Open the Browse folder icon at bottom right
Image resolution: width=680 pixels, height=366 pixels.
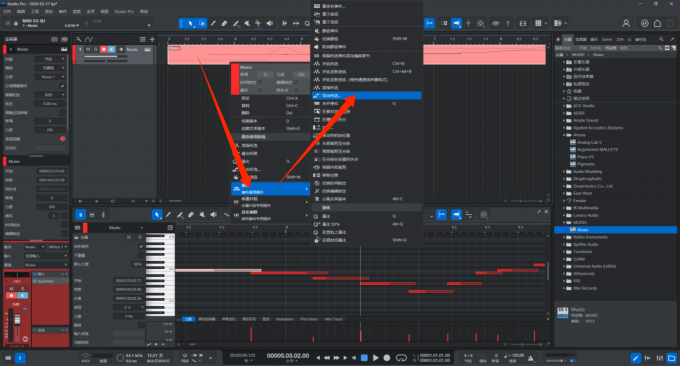pos(672,358)
